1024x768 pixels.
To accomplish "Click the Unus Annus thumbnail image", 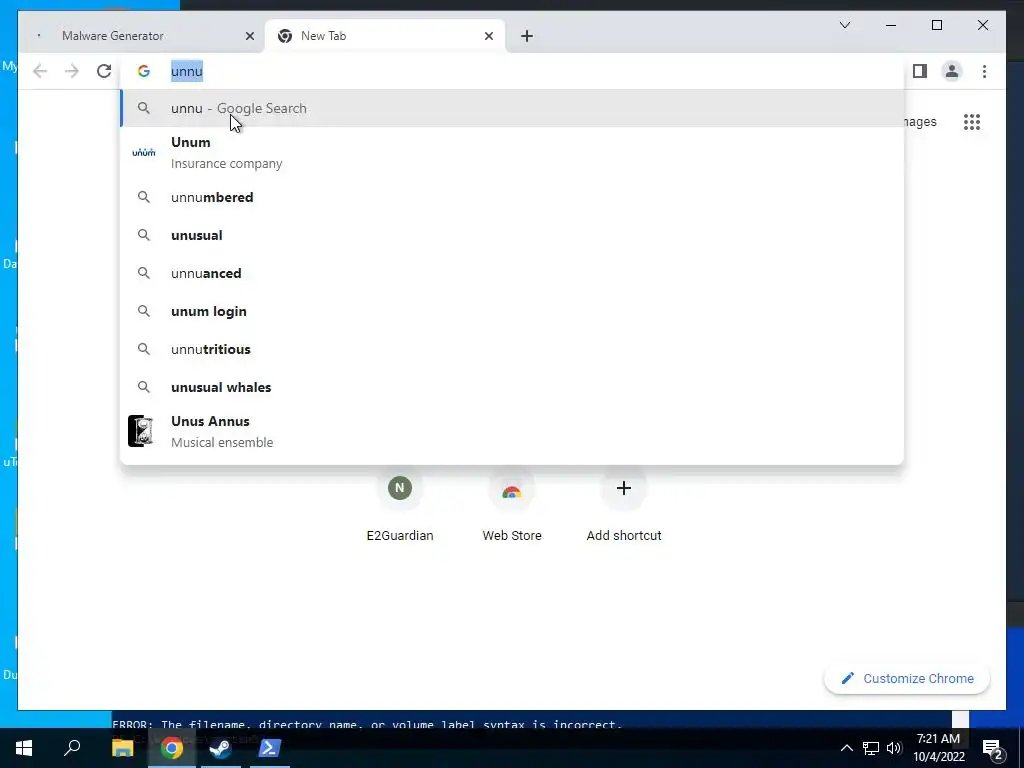I will coord(140,431).
